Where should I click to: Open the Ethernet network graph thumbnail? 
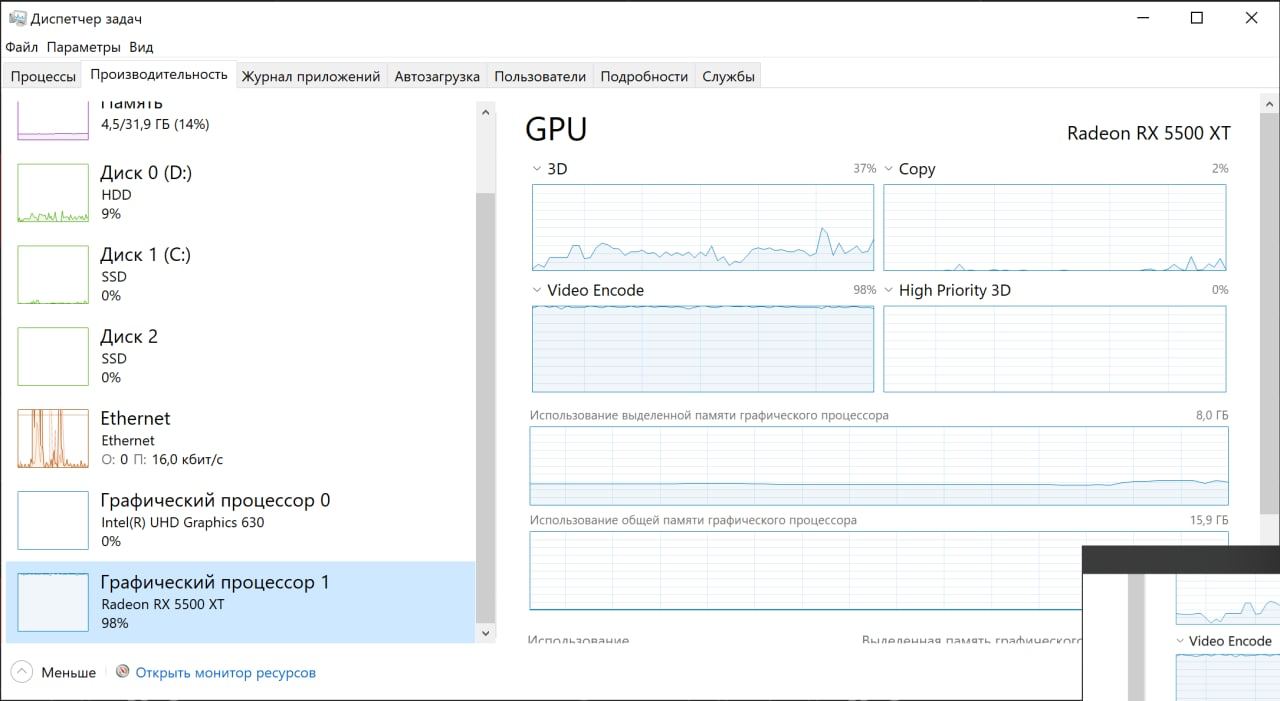[x=53, y=439]
